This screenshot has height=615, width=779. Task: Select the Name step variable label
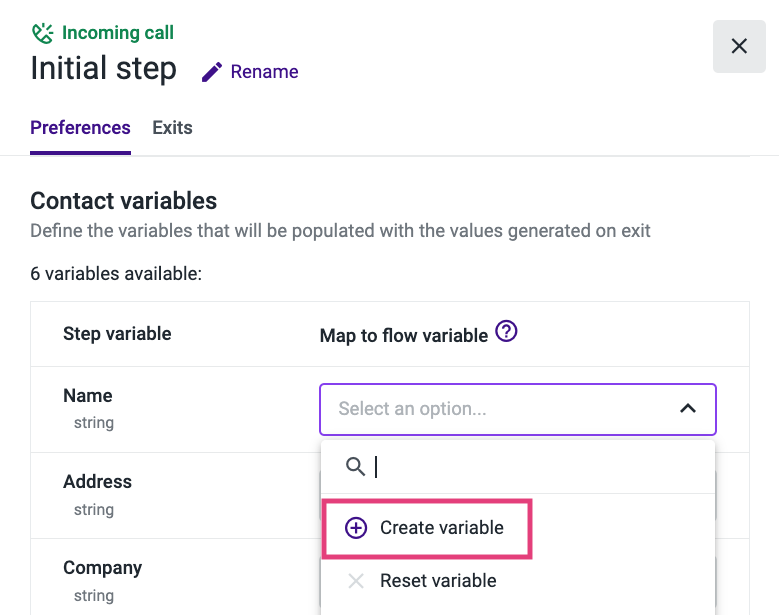click(x=88, y=396)
